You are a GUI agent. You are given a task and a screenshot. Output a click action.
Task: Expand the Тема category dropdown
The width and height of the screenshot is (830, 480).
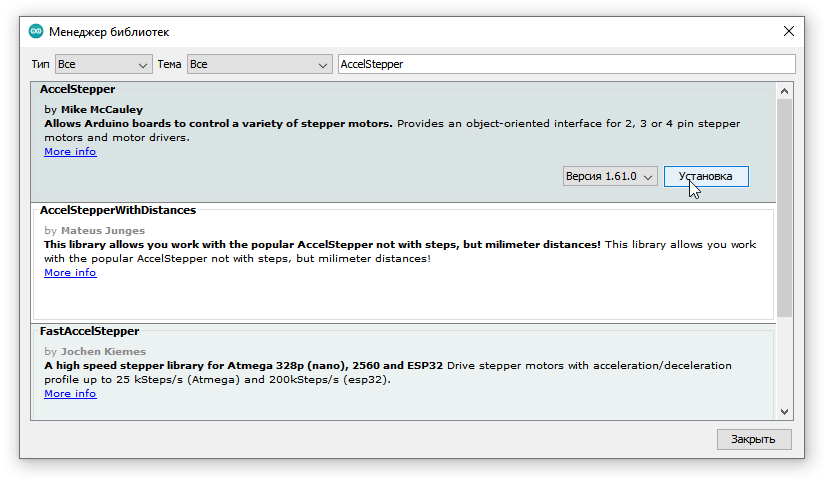(x=259, y=64)
